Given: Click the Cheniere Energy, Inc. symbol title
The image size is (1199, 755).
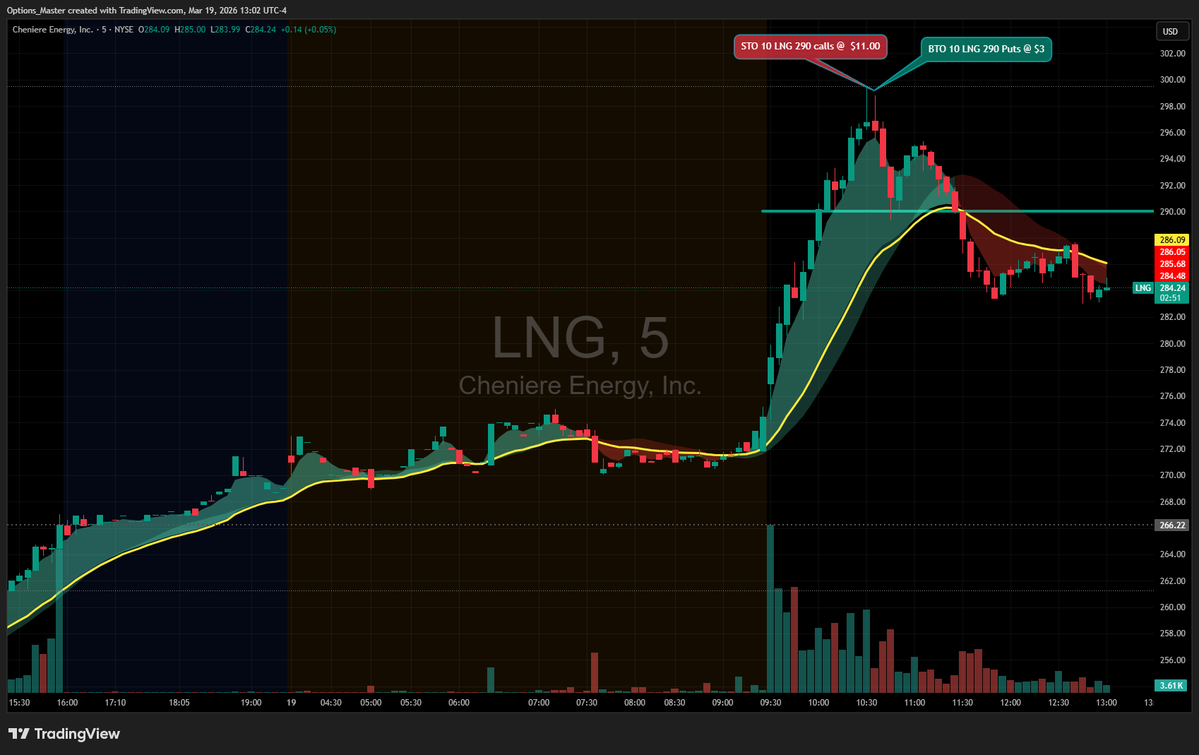Looking at the screenshot, I should [53, 30].
